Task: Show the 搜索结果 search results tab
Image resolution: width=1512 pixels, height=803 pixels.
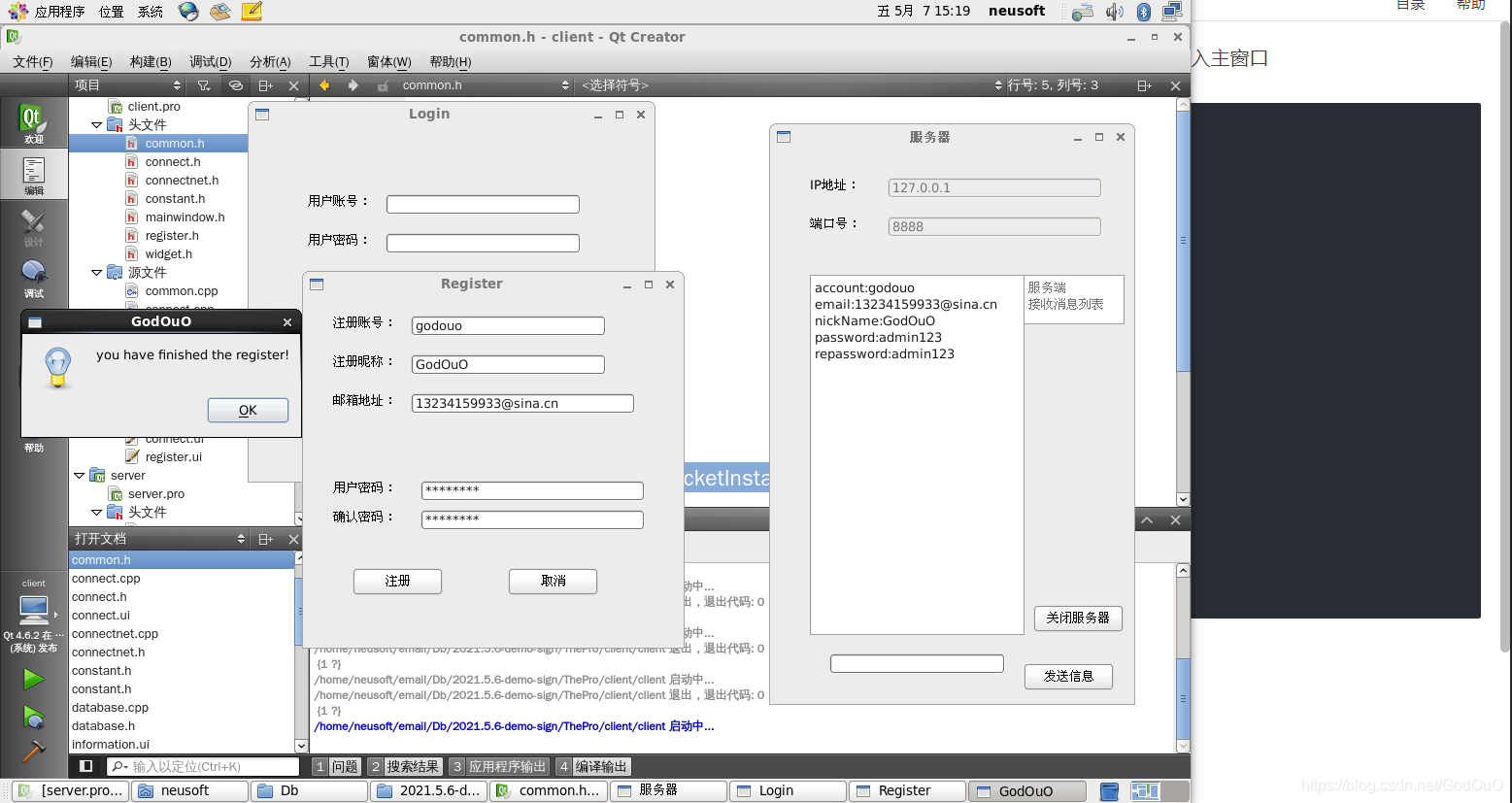Action: [x=405, y=767]
